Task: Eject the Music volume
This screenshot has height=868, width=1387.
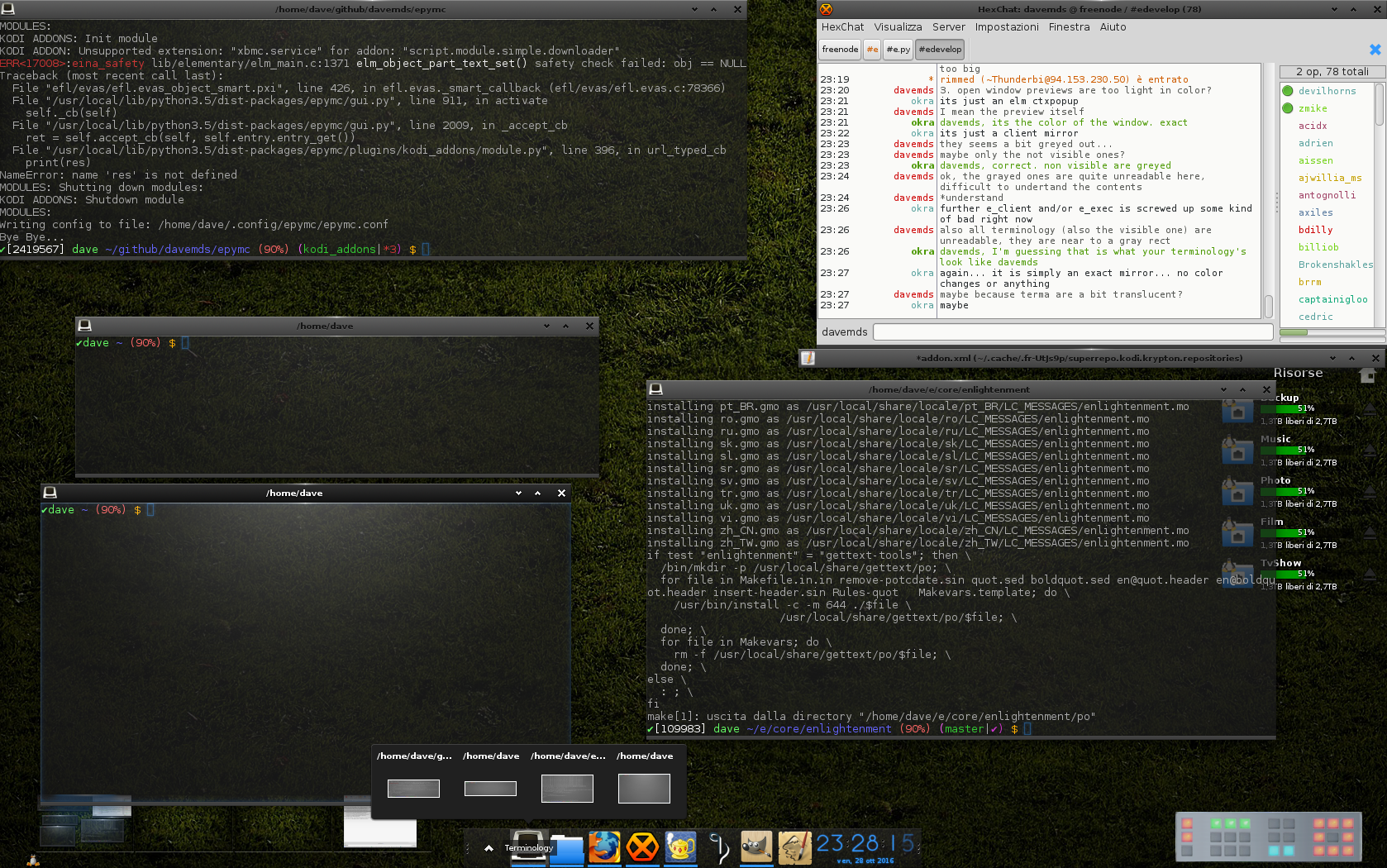Action: coord(1370,451)
